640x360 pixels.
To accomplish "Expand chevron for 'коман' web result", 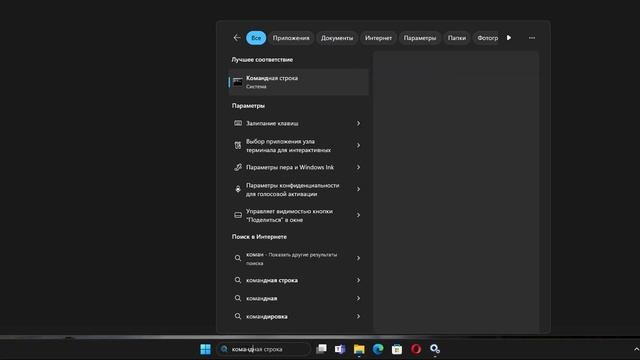I will tap(358, 258).
